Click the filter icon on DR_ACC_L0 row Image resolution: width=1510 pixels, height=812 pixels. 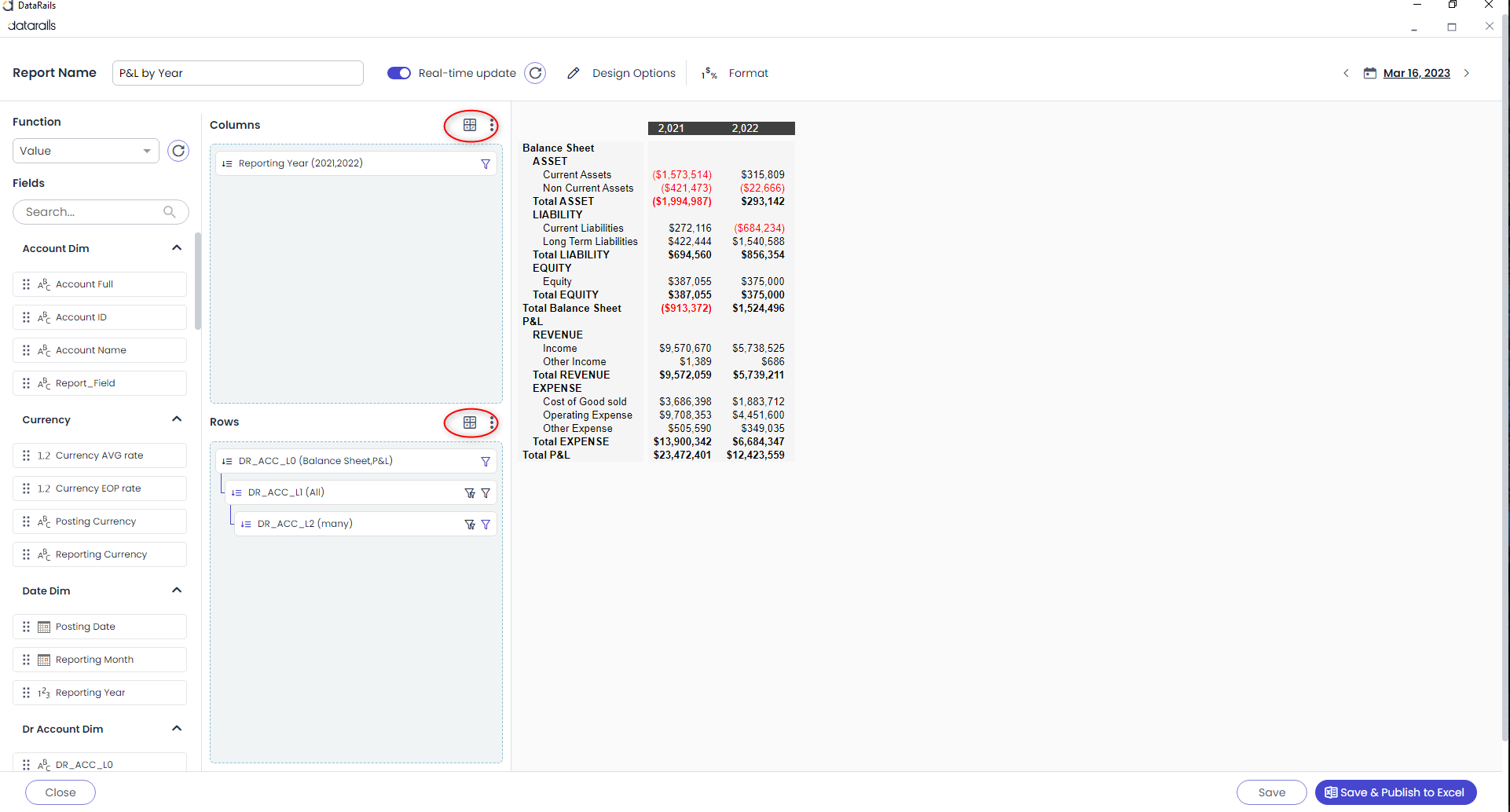point(486,461)
